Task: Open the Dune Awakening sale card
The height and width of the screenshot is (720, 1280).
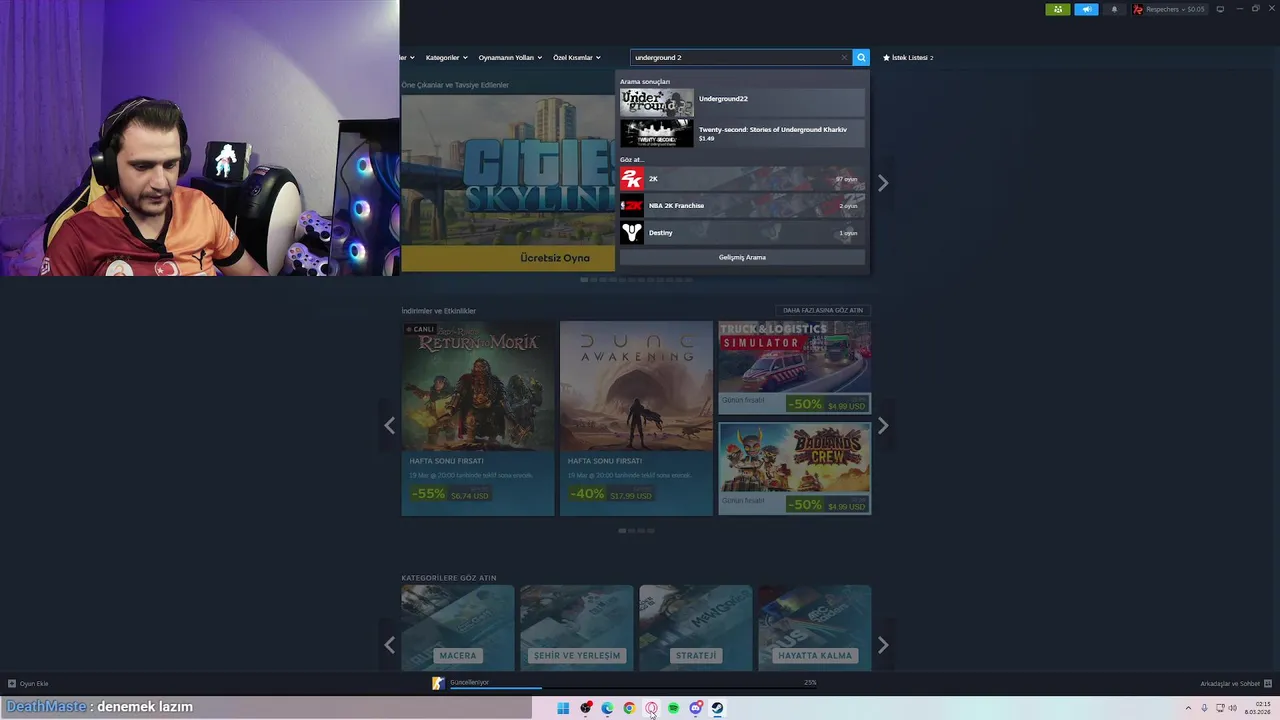Action: [x=636, y=418]
